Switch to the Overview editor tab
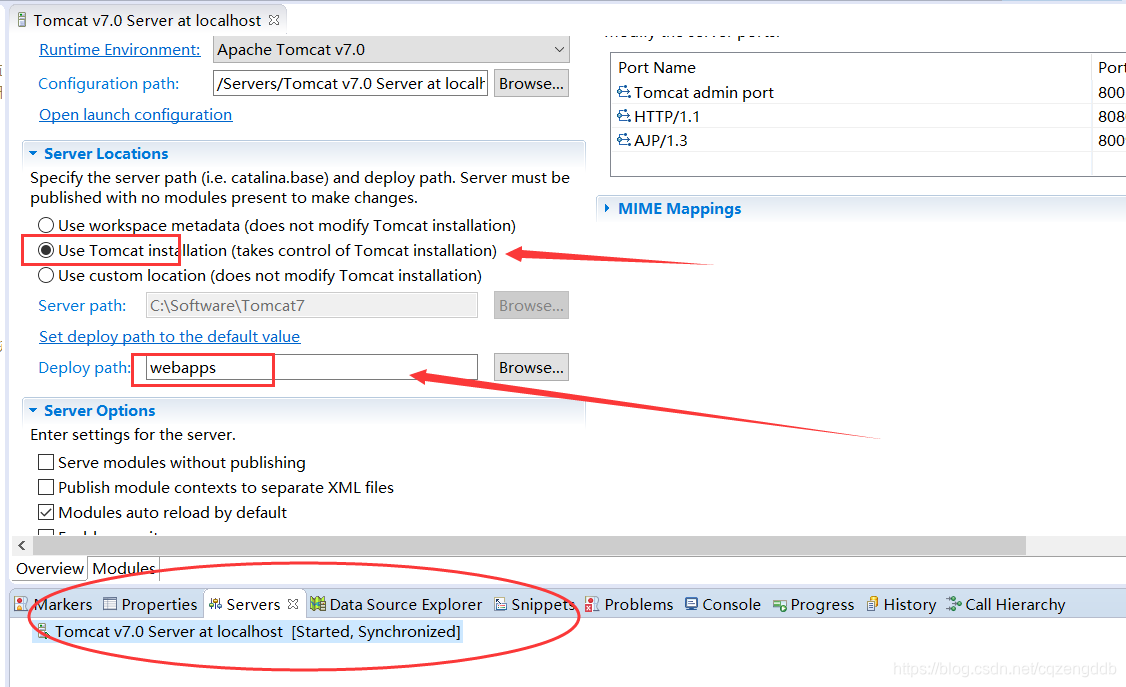Screen dimensions: 1126x687 pos(50,569)
